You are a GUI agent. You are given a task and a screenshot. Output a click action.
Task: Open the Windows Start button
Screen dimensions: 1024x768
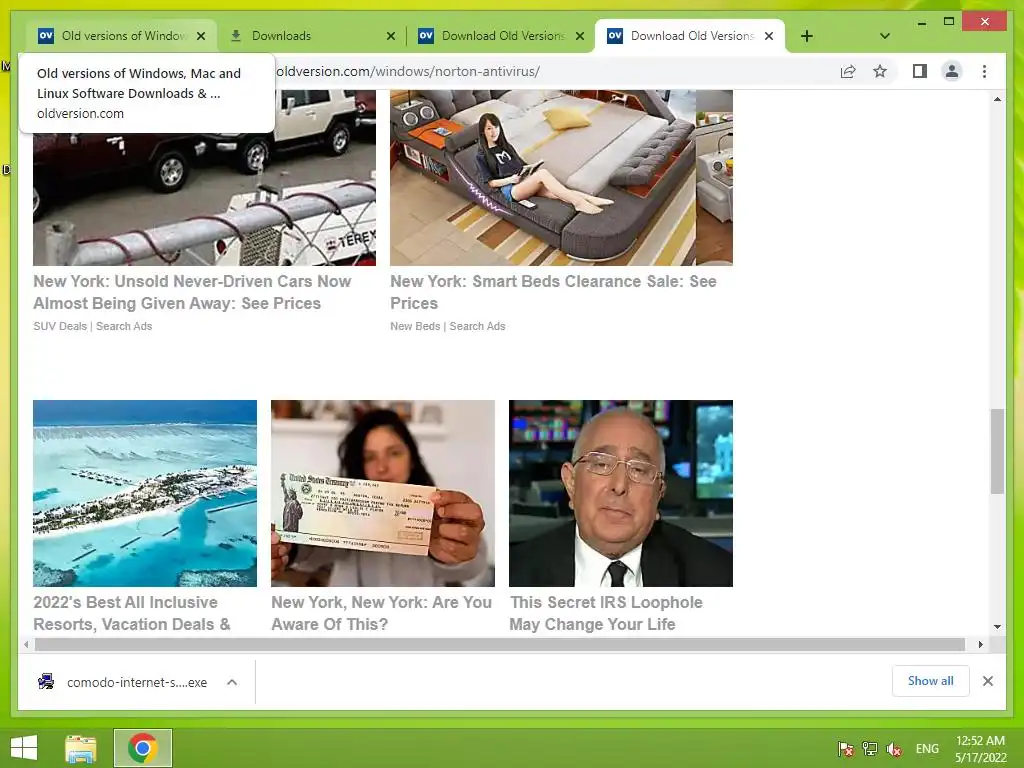[x=24, y=748]
